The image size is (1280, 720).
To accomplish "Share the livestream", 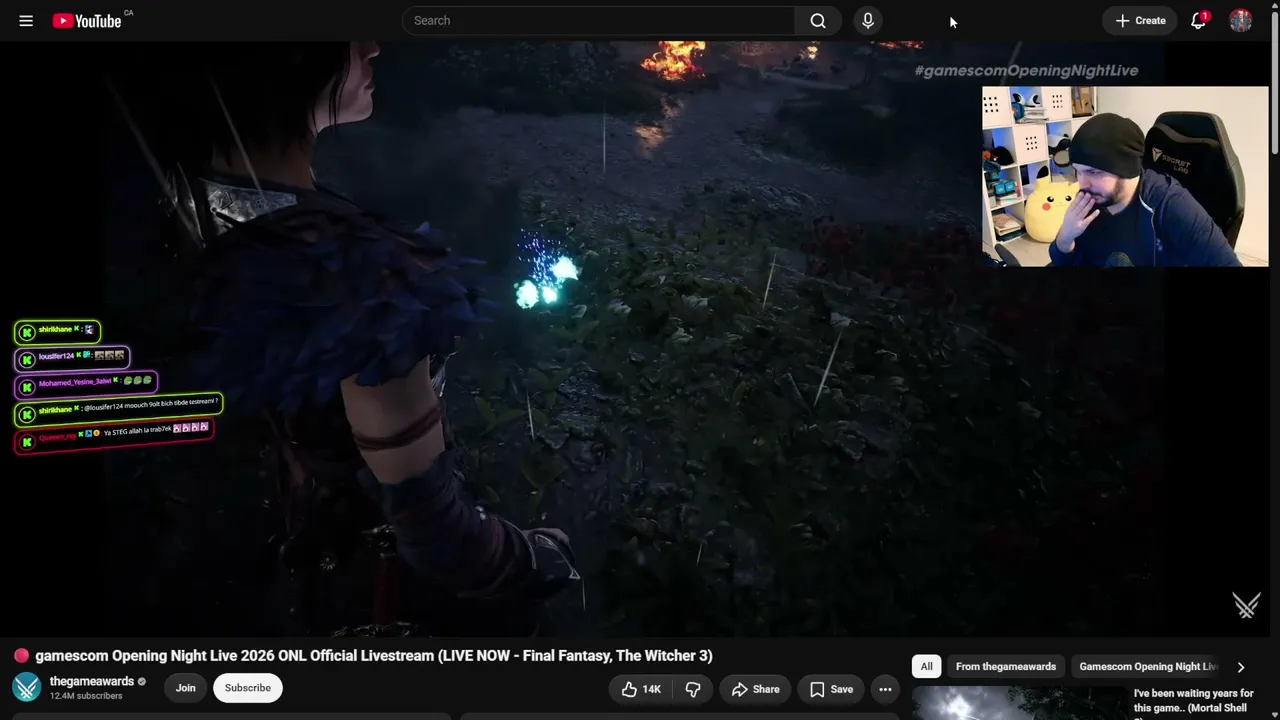I will pos(755,689).
